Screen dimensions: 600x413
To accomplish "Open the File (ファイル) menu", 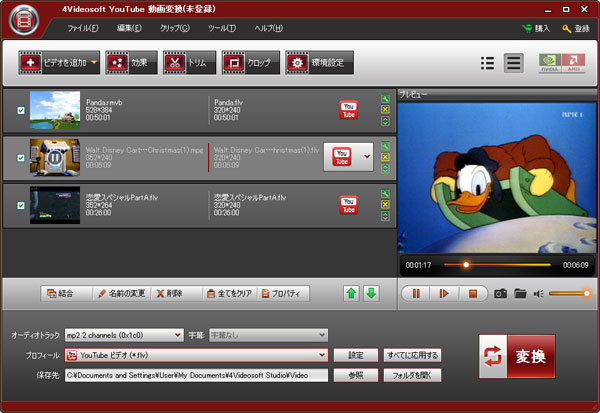I will click(x=83, y=28).
